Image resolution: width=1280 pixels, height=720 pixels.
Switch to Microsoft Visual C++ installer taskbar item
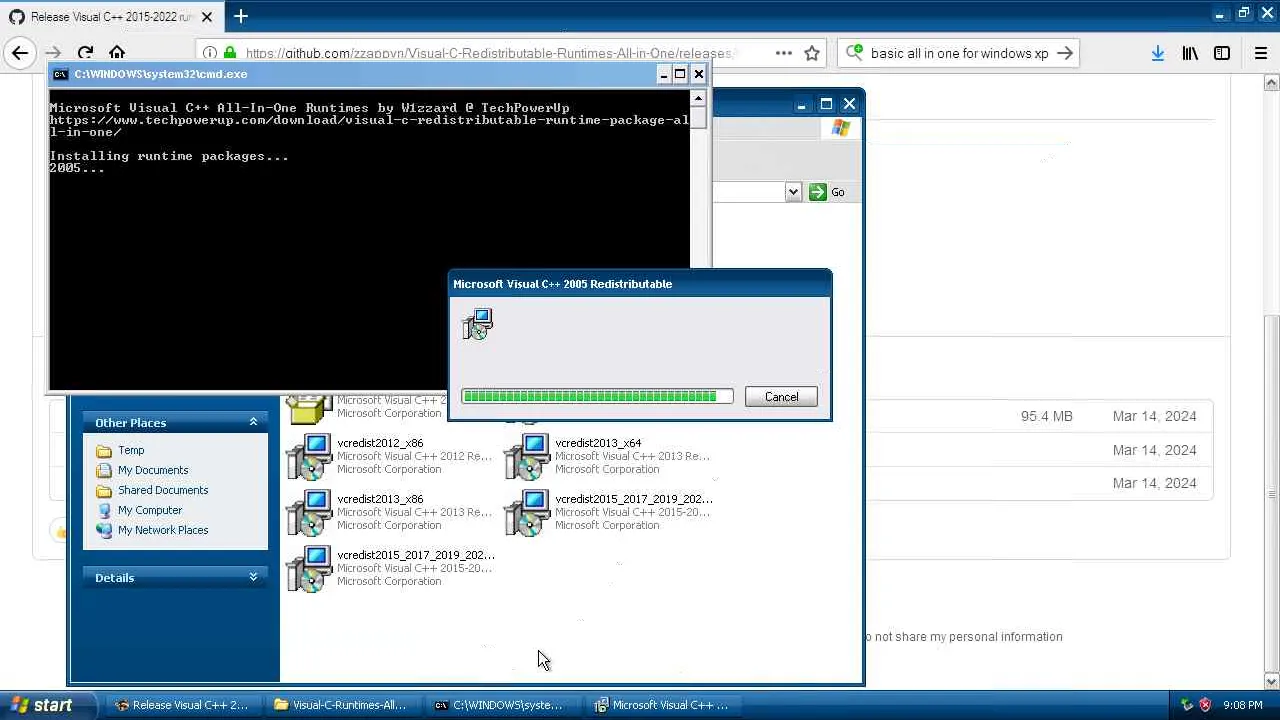661,705
